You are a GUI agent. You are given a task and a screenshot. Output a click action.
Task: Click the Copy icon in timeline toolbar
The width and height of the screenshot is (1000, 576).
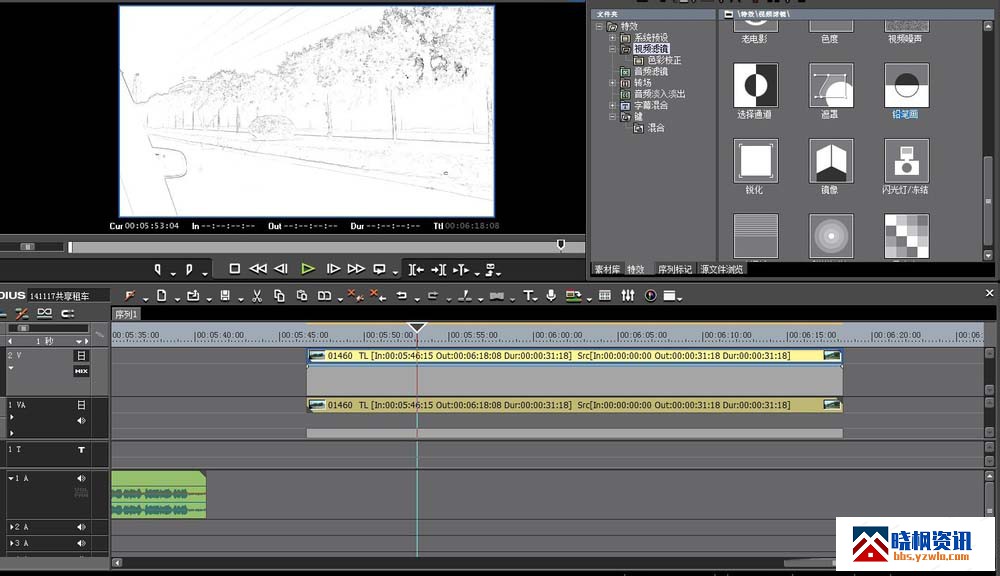(x=279, y=295)
